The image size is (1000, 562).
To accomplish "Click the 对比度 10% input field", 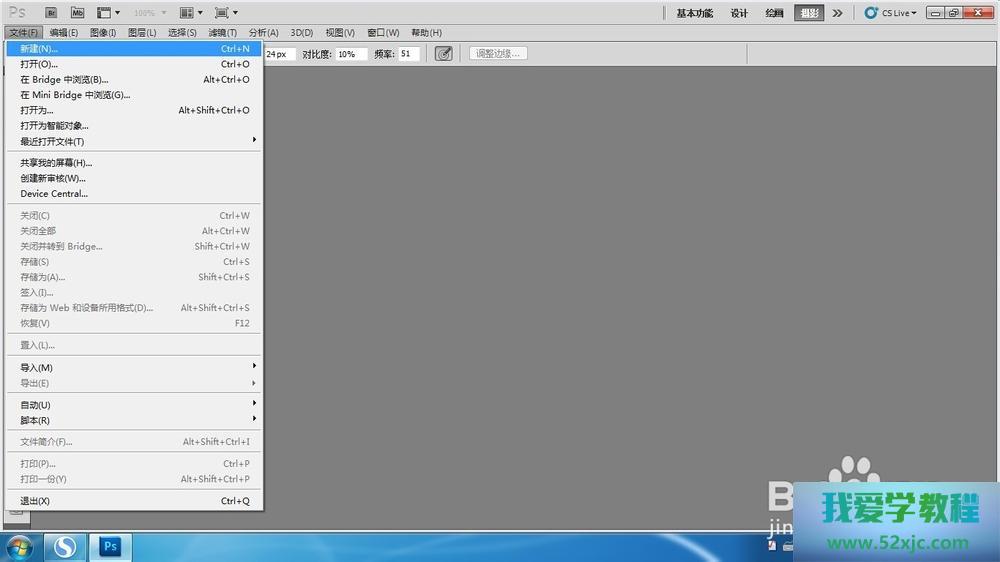I will (x=351, y=54).
